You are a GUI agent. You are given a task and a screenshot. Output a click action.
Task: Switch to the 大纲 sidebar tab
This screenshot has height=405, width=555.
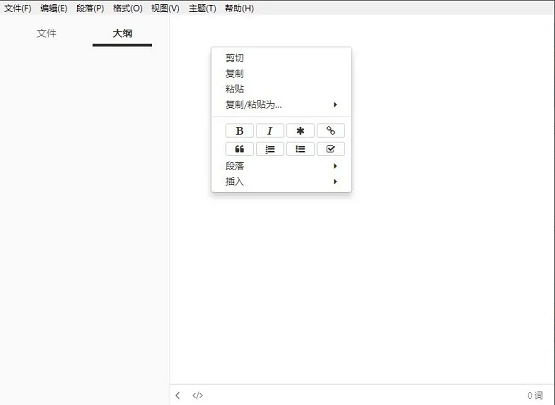point(122,34)
